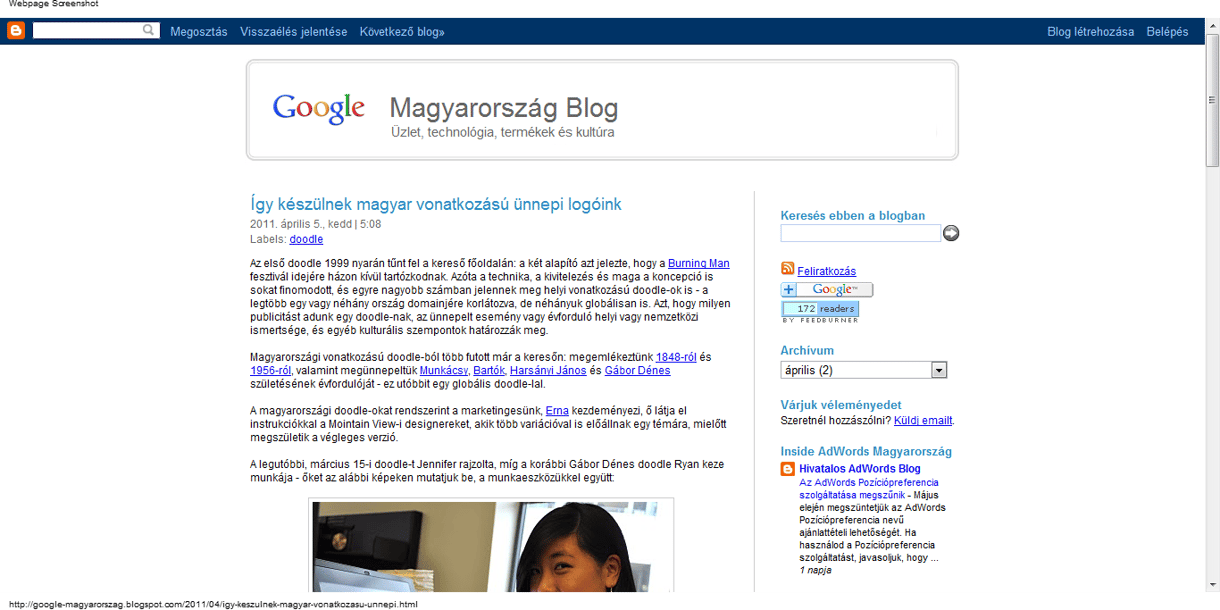
Task: Open the doodle label link
Action: [306, 239]
